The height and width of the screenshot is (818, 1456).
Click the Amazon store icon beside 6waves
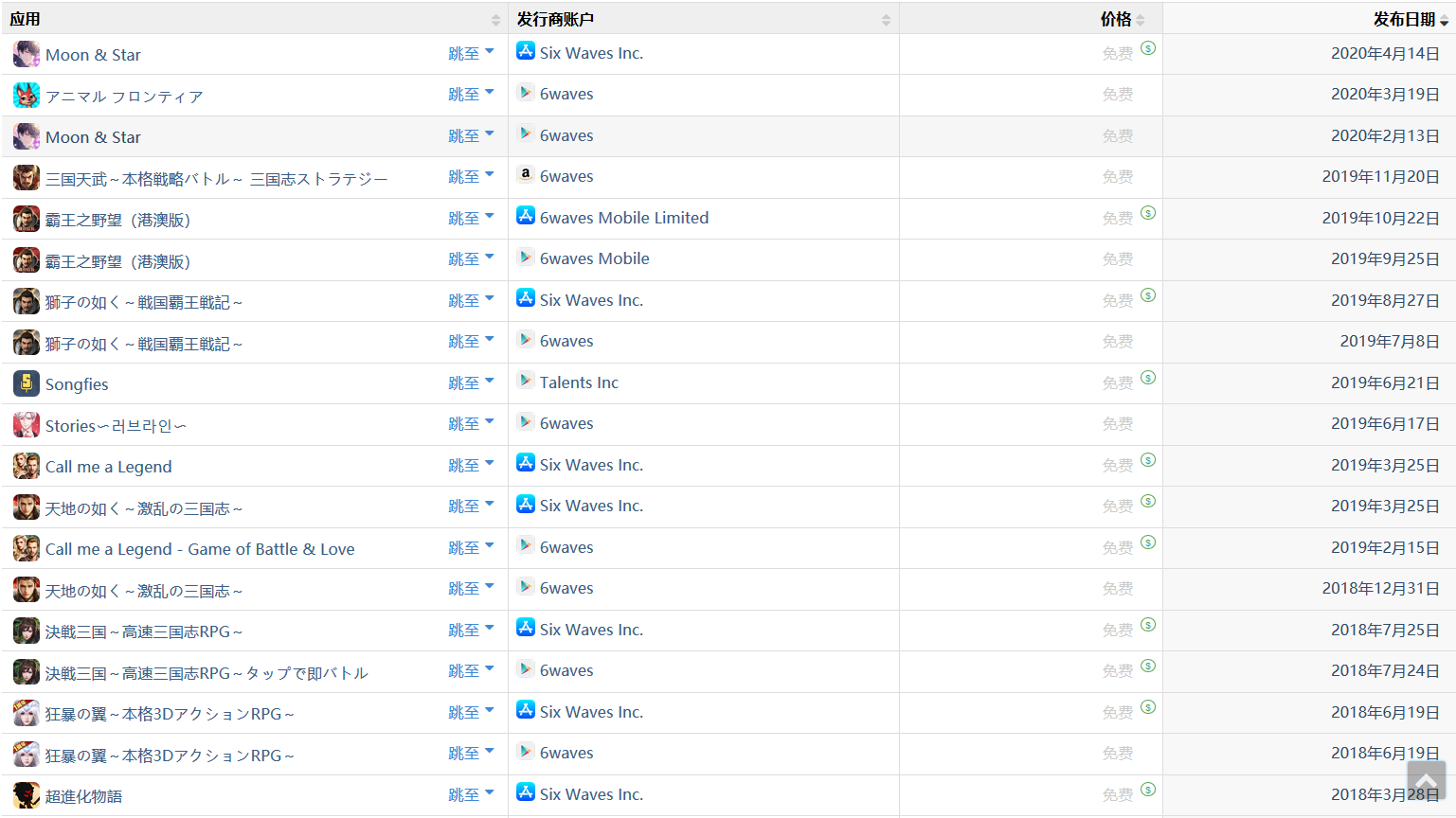tap(525, 175)
